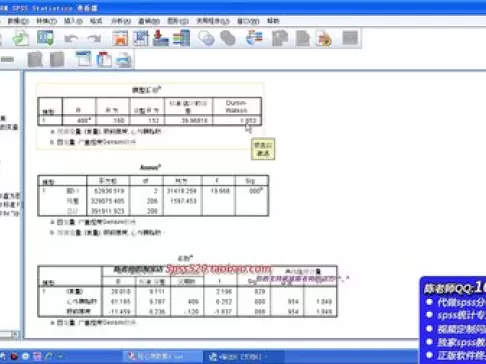Open the Variables icon with colored bars
486x364 pixels.
click(181, 38)
